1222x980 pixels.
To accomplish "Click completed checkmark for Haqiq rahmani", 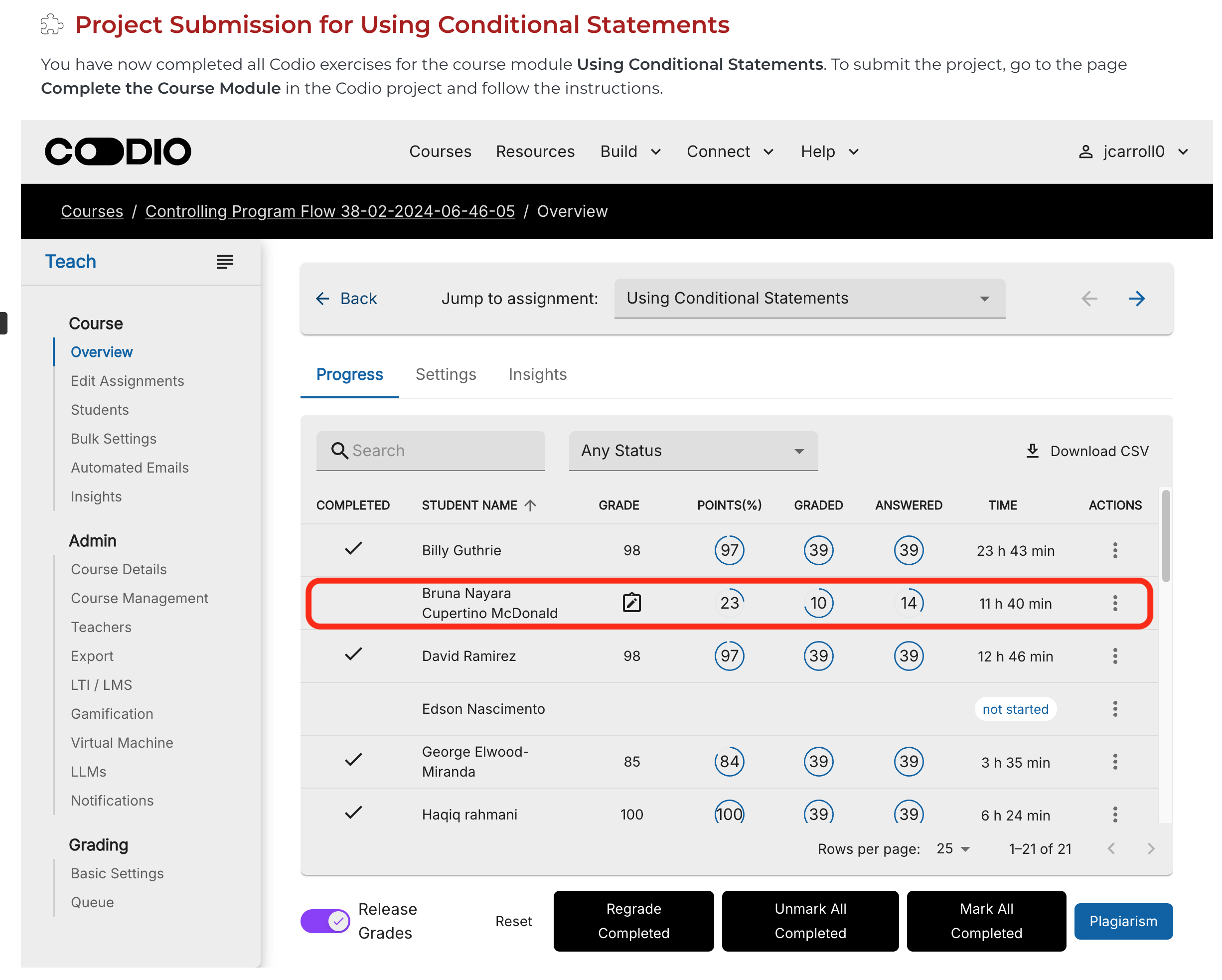I will 353,812.
